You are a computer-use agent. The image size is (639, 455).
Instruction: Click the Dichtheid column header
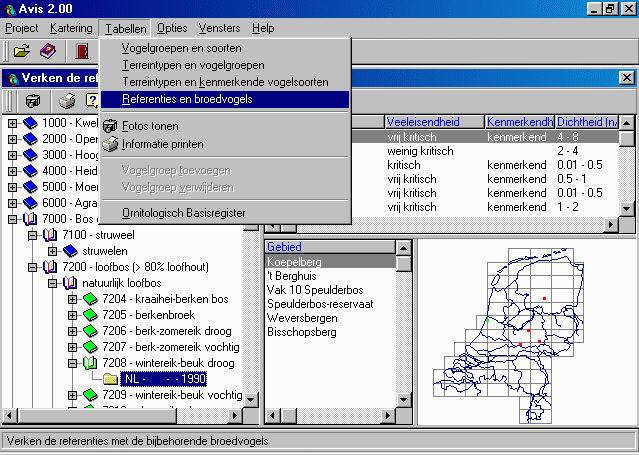coord(587,122)
